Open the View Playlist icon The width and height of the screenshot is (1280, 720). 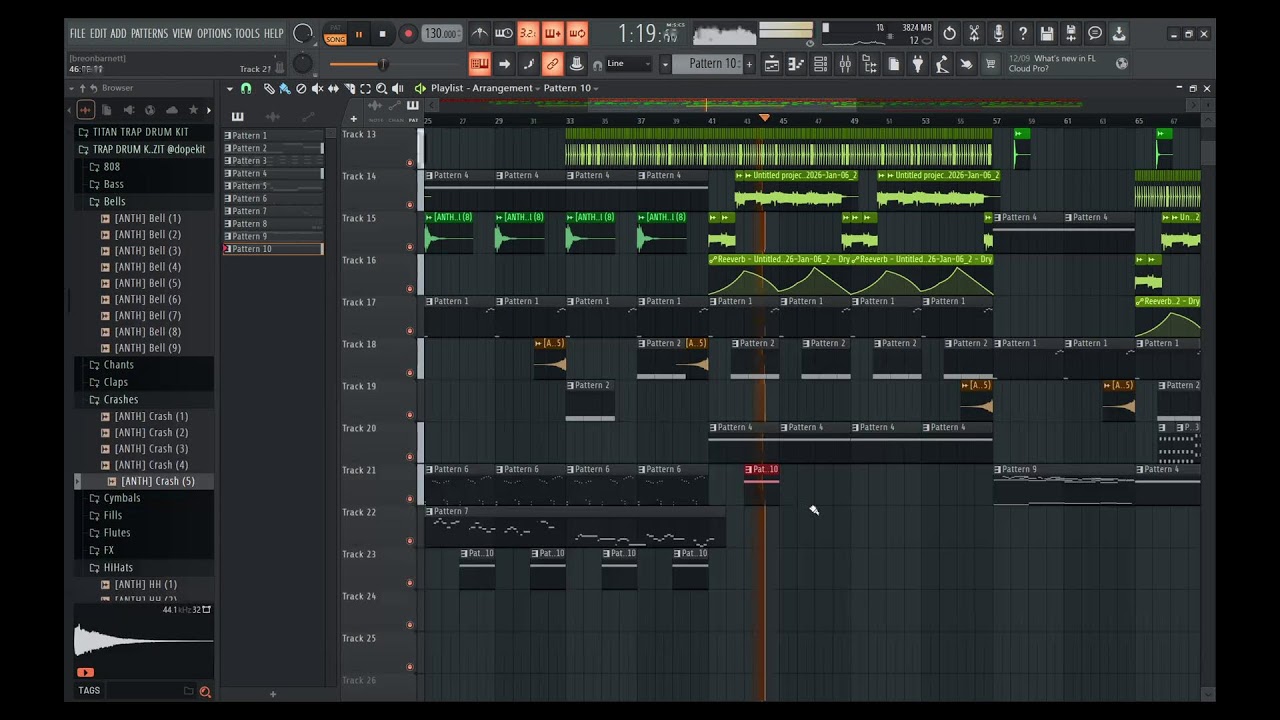click(772, 64)
